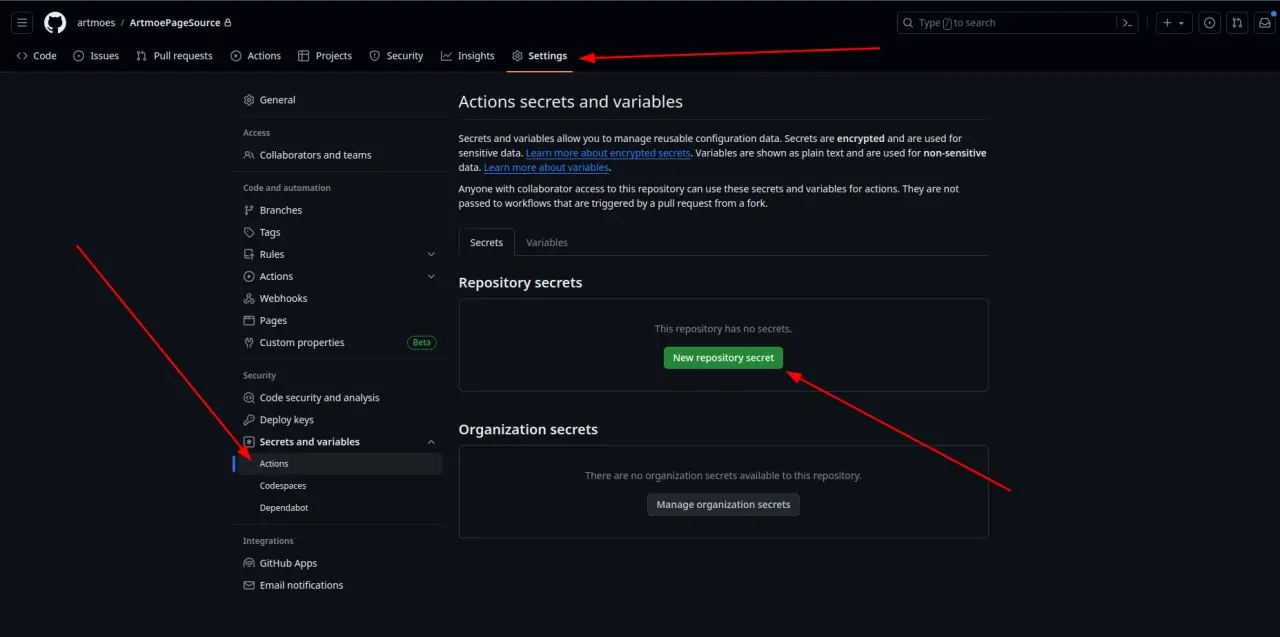Open Deploy keys settings
Image resolution: width=1280 pixels, height=637 pixels.
point(286,419)
